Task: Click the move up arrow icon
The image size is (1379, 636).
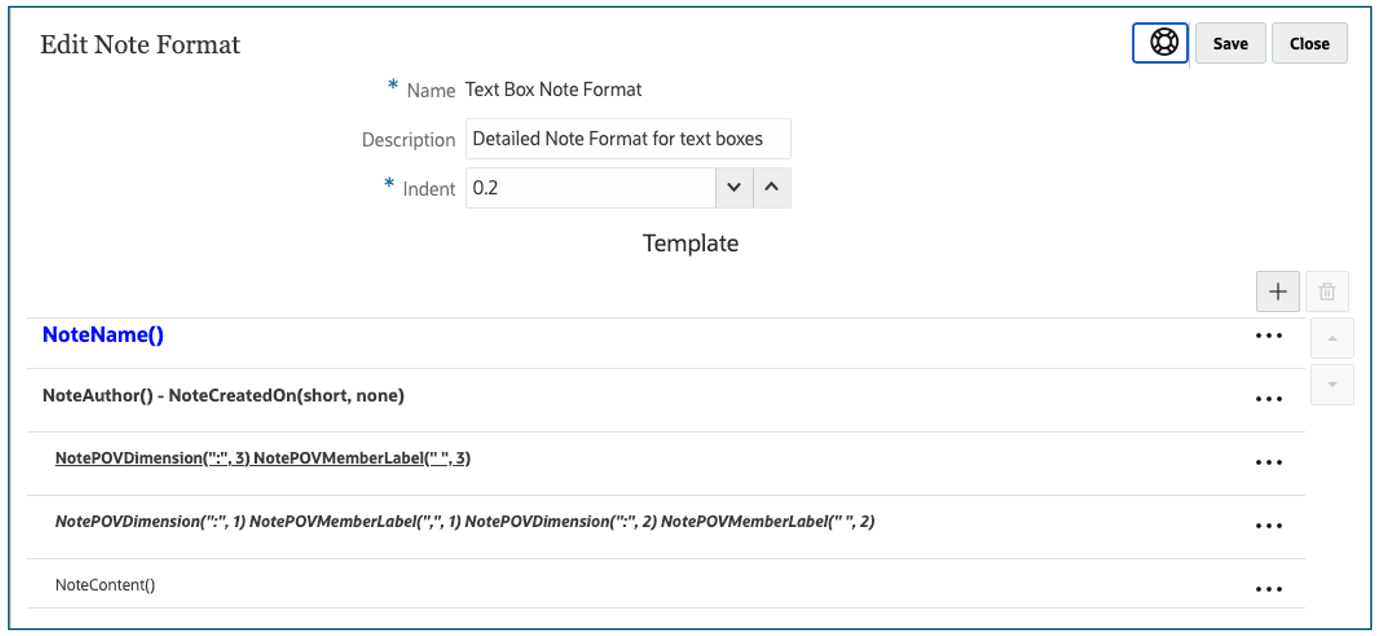Action: [1332, 339]
